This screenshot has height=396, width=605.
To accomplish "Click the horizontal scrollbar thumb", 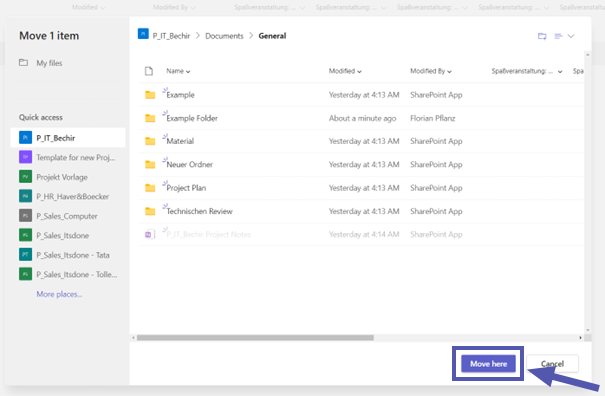I will (255, 338).
